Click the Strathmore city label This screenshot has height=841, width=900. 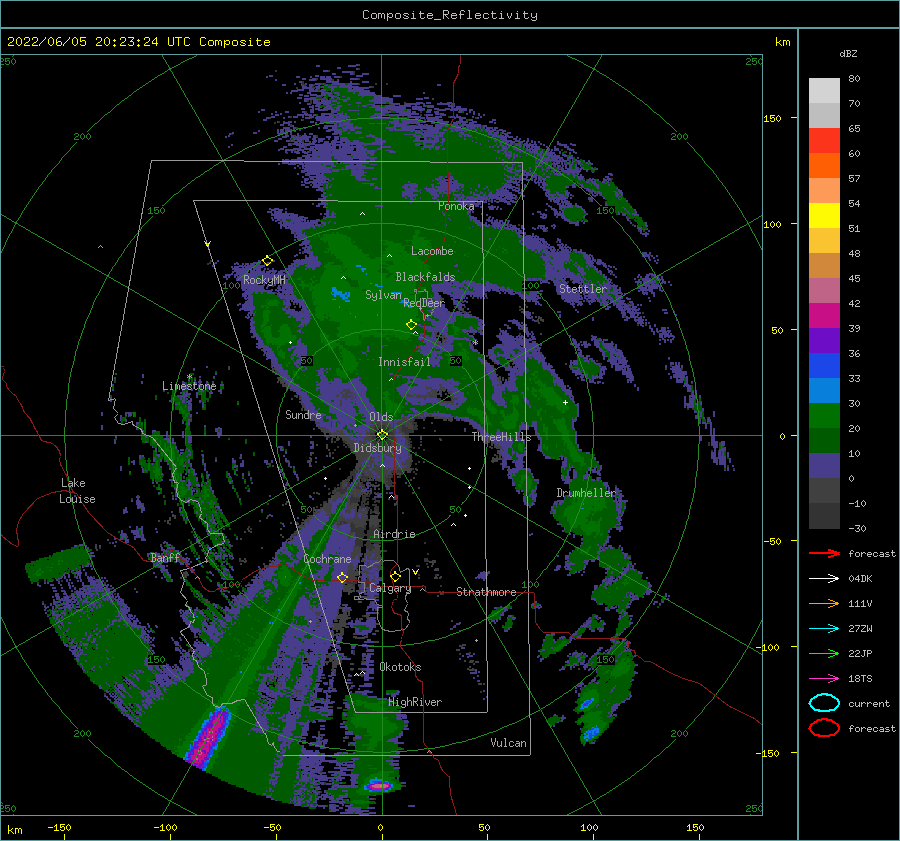[x=486, y=592]
